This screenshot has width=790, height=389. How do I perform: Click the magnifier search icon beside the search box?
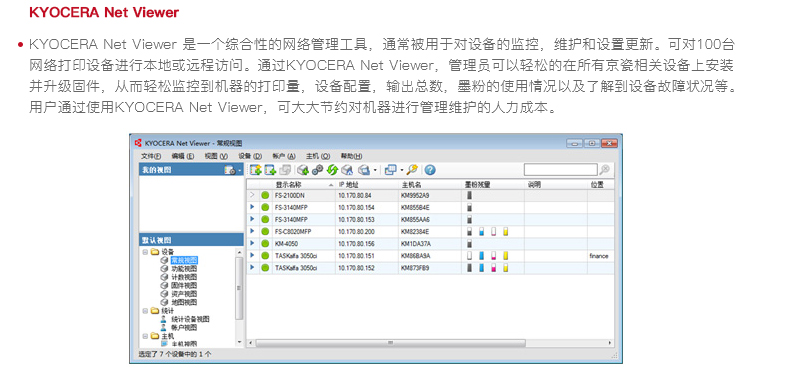(x=605, y=170)
